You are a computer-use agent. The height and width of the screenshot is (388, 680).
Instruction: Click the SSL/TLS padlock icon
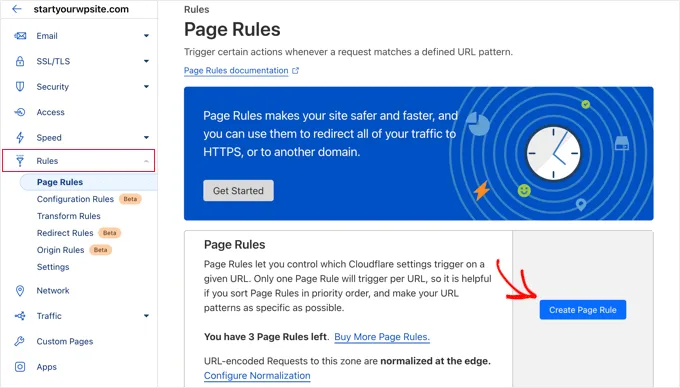pos(20,61)
